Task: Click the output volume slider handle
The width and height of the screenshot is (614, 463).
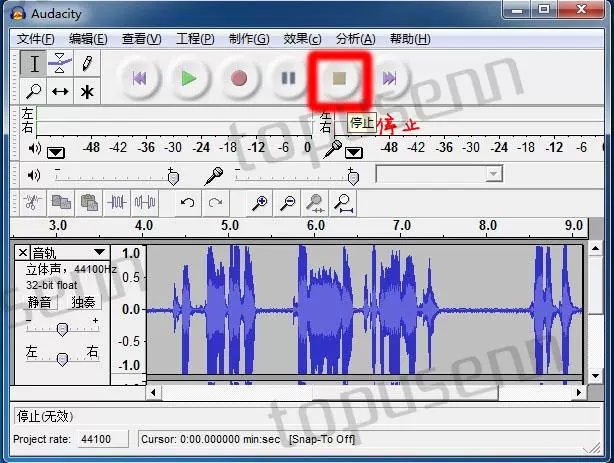Action: (x=173, y=178)
